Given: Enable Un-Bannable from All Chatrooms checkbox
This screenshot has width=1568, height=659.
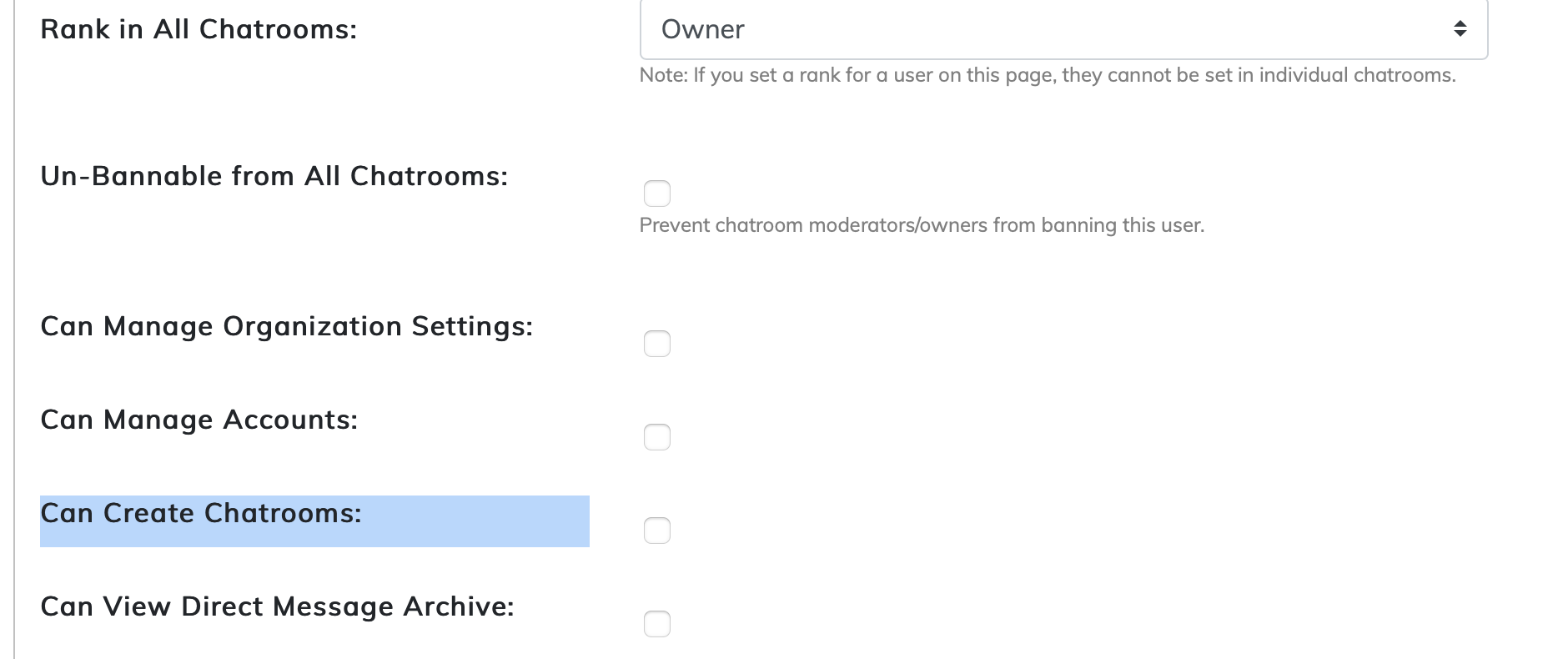Looking at the screenshot, I should tap(657, 194).
